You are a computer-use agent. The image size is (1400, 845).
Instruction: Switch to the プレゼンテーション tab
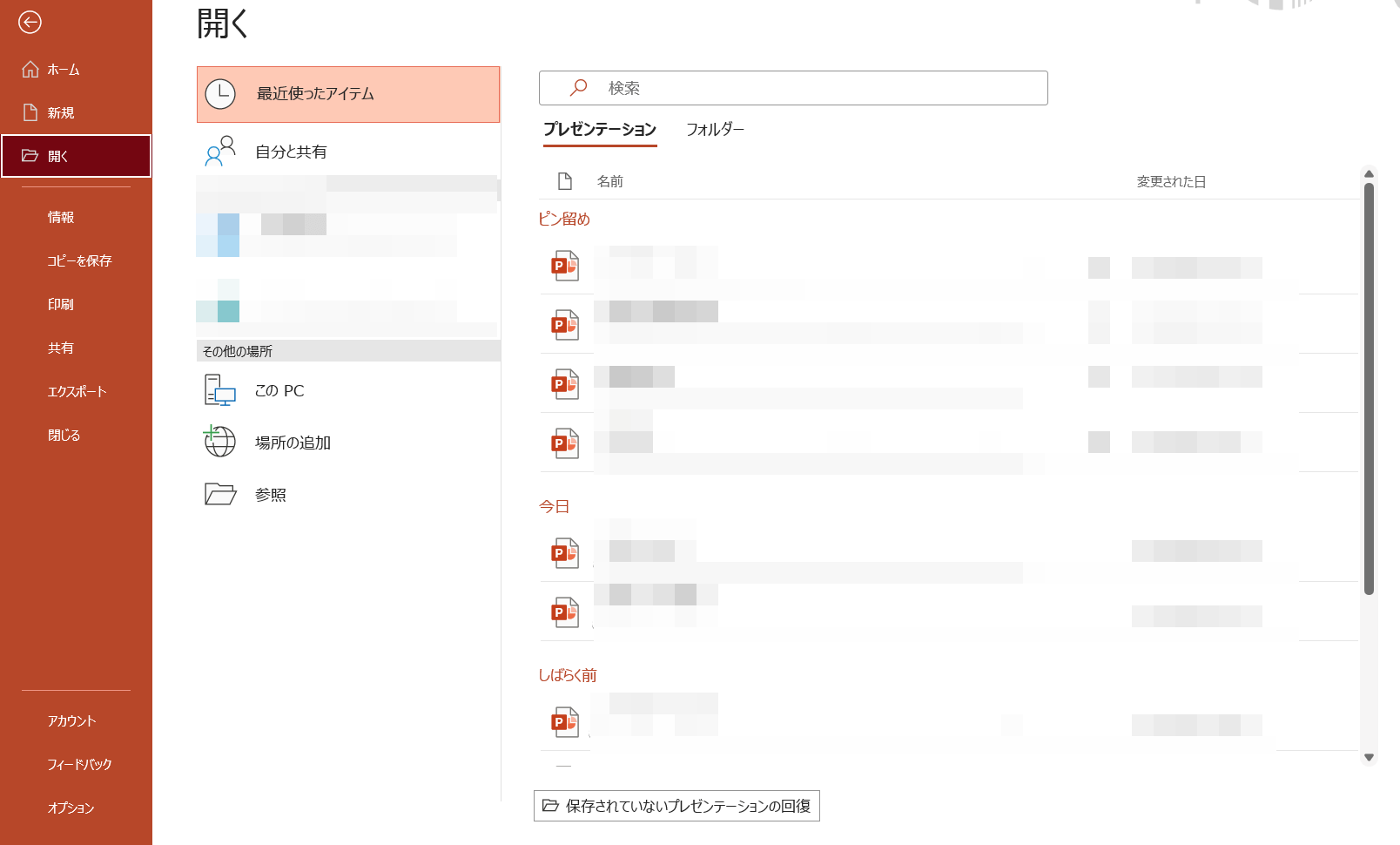pos(600,129)
